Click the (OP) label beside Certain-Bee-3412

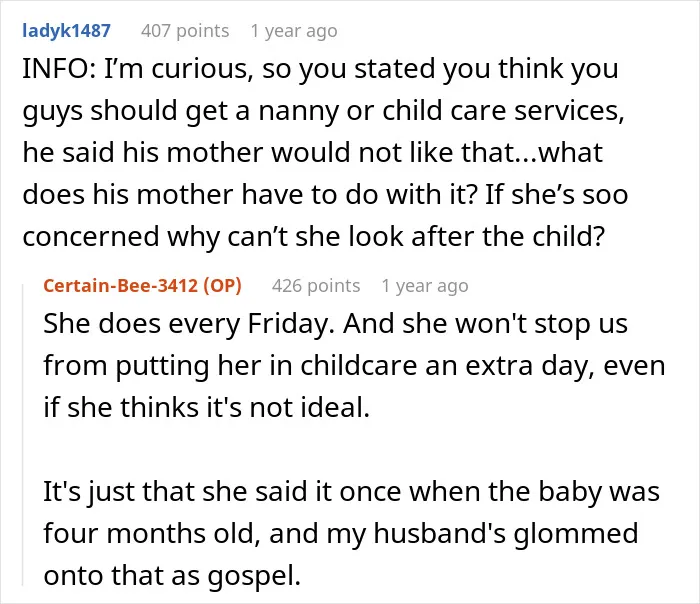222,285
